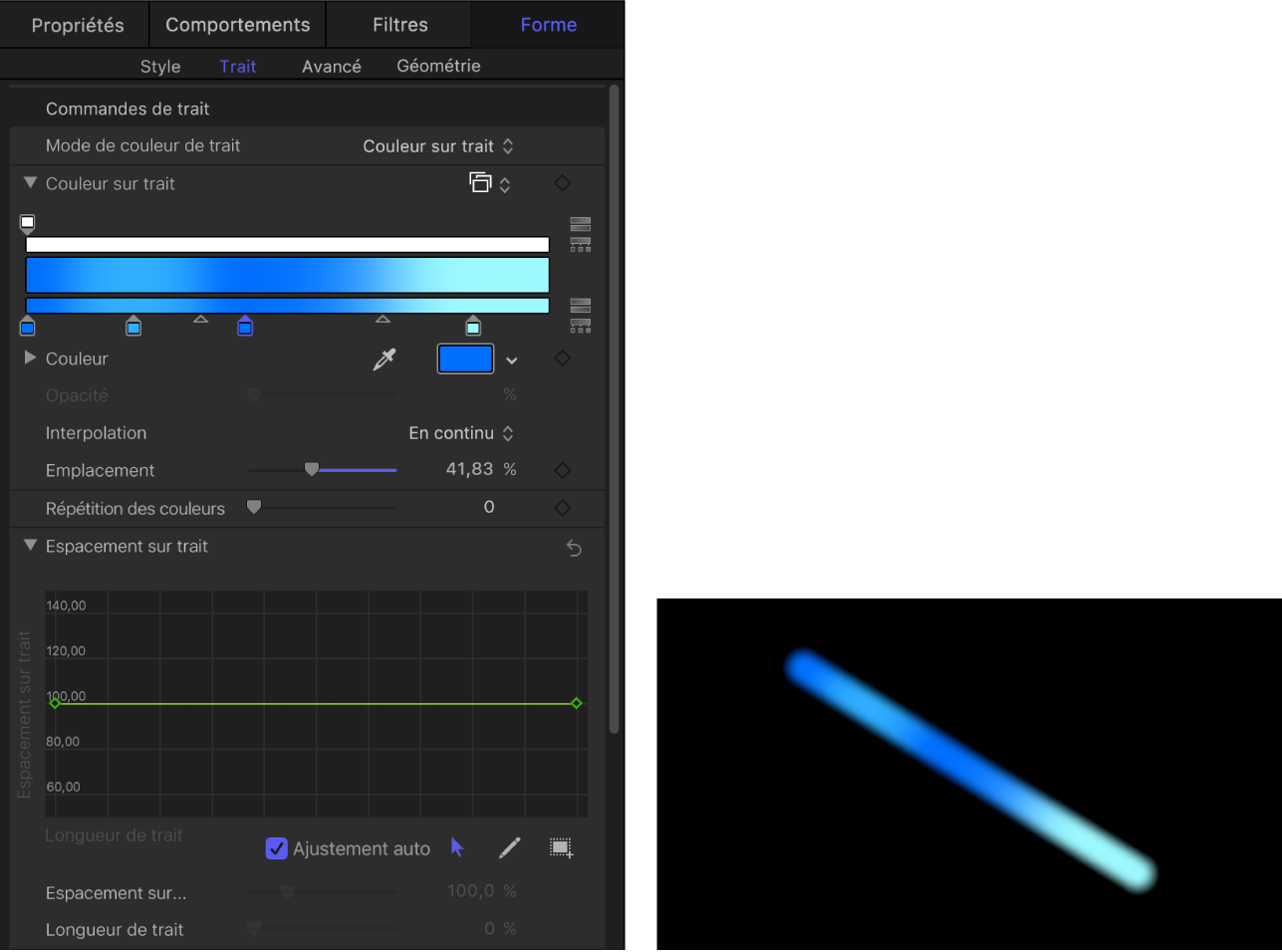Pick a color with the eyedropper tool
This screenshot has height=952, width=1282.
(x=385, y=359)
